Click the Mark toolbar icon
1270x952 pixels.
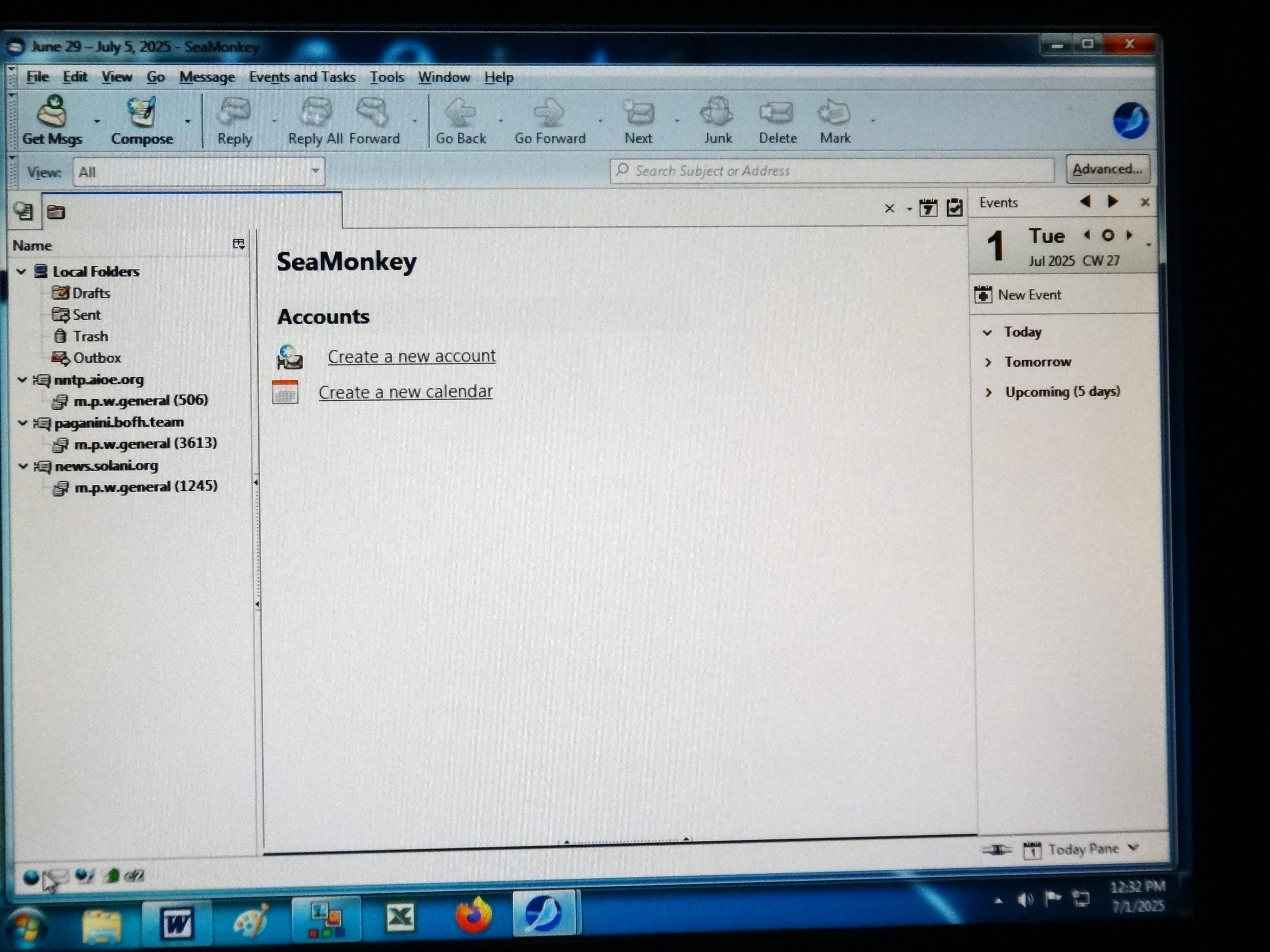point(835,112)
